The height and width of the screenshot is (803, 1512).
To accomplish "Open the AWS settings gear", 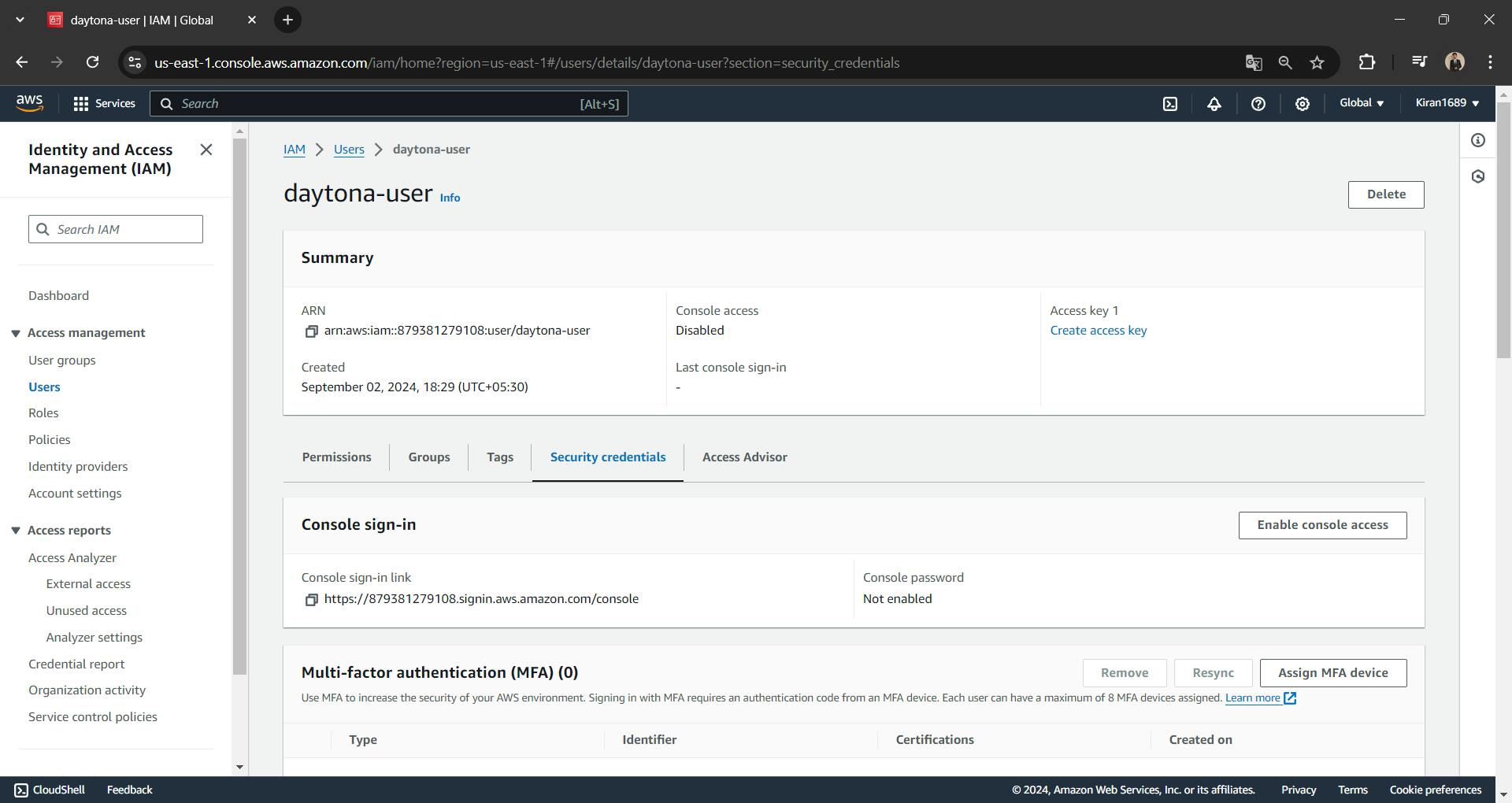I will point(1303,104).
